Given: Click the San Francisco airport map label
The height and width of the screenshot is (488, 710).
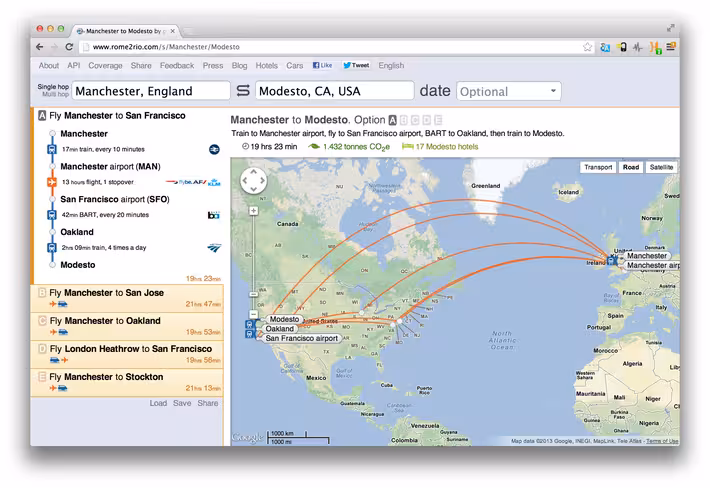Looking at the screenshot, I should pyautogui.click(x=302, y=338).
